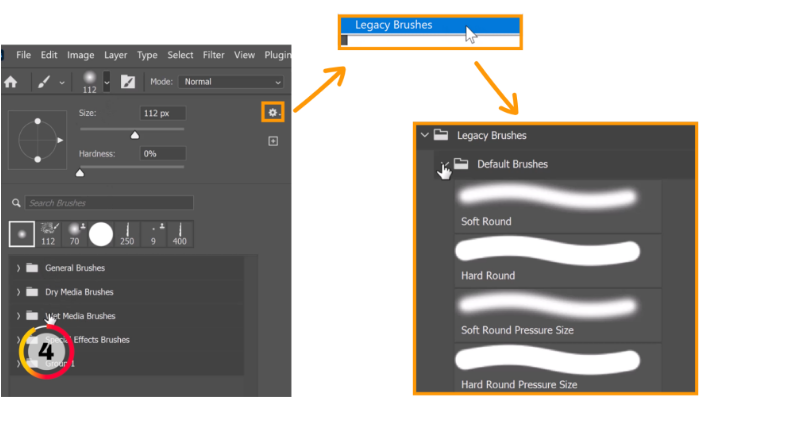Expand the Dry Media Brushes chevron

click(x=18, y=292)
